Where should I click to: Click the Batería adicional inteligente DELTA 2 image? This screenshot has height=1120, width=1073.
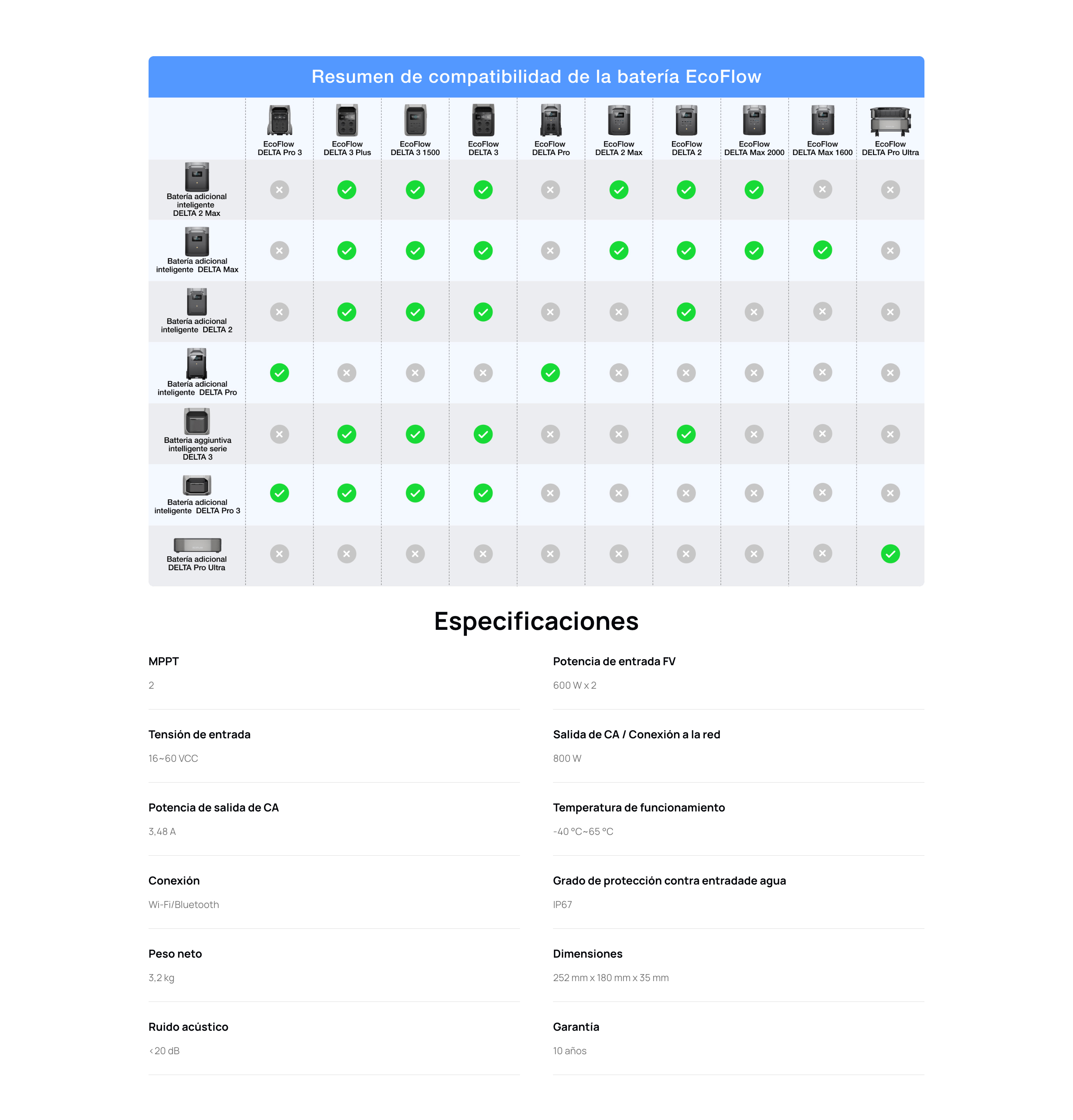[197, 302]
